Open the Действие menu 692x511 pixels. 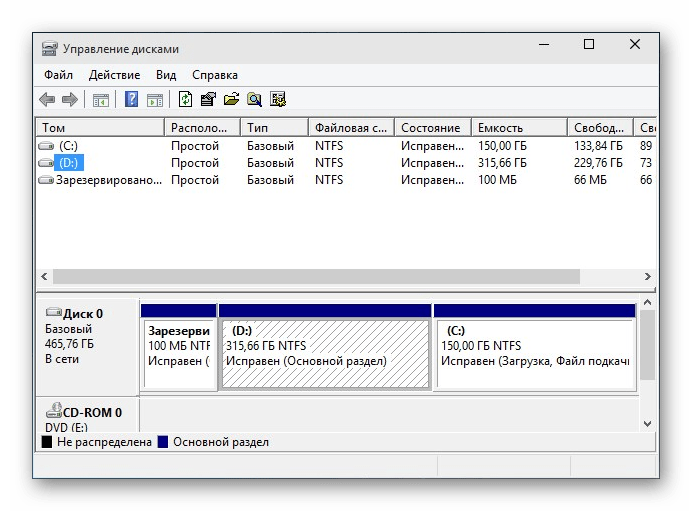pyautogui.click(x=114, y=75)
